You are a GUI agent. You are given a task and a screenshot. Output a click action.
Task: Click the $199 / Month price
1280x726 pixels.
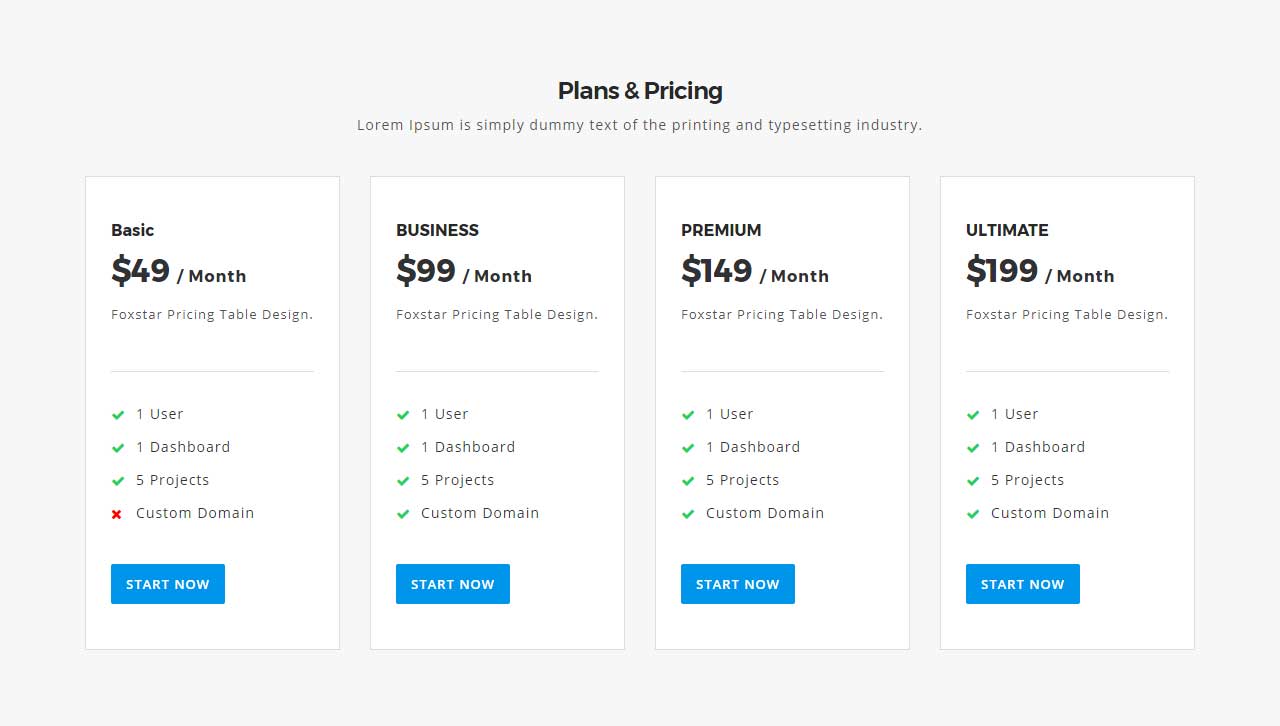(x=1040, y=271)
